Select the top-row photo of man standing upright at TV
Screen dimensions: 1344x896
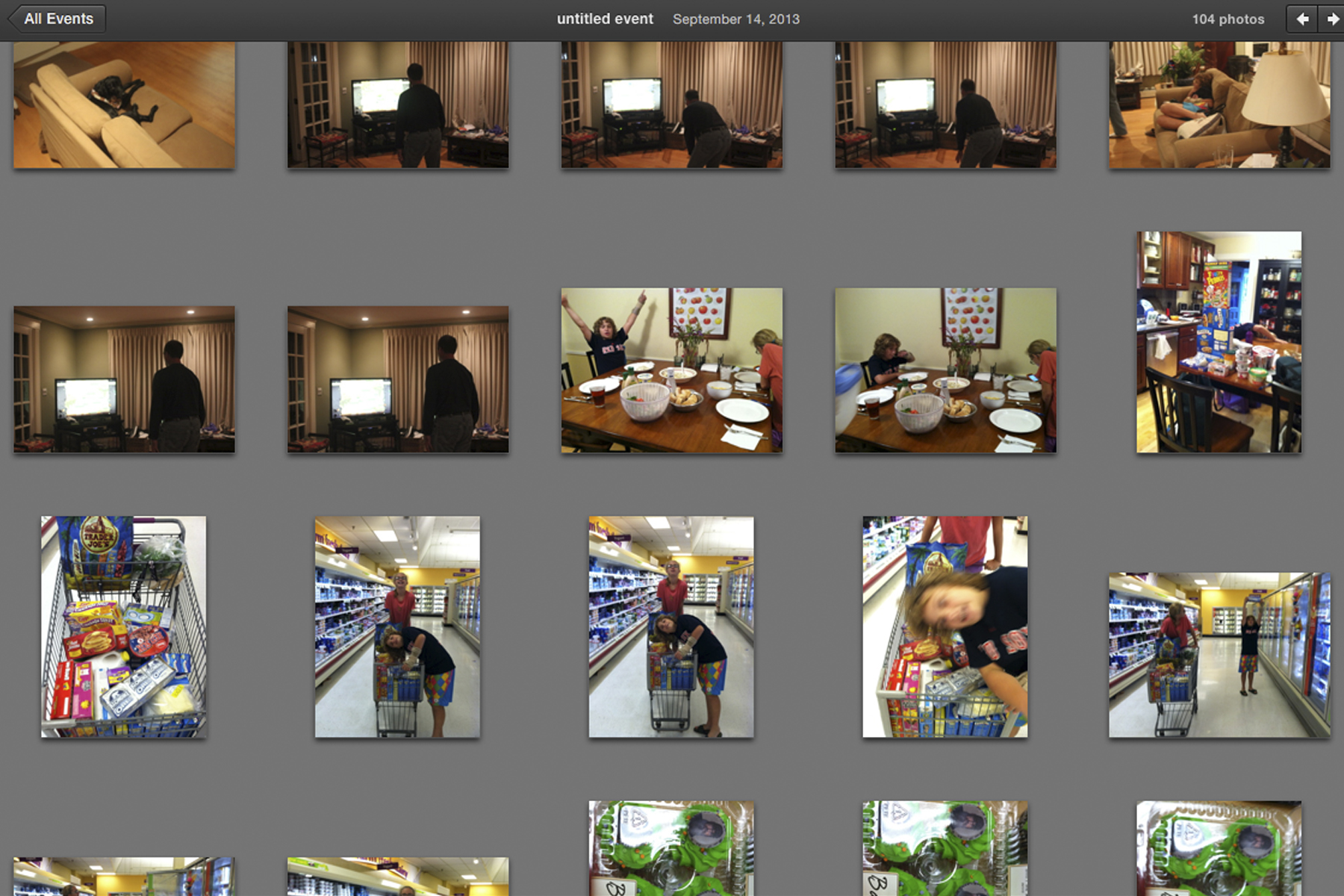[397, 105]
